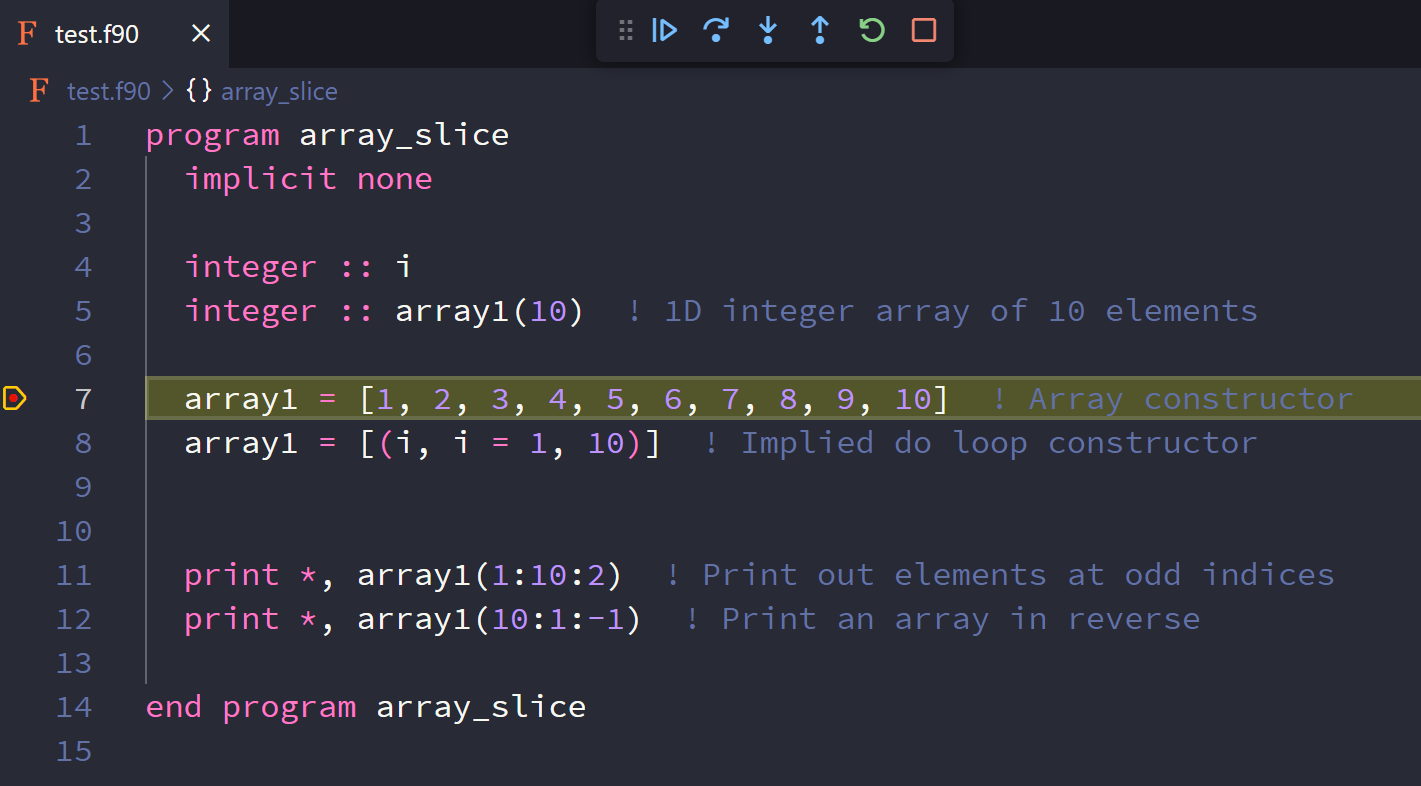Stop the debugging session
This screenshot has width=1421, height=786.
(x=924, y=31)
